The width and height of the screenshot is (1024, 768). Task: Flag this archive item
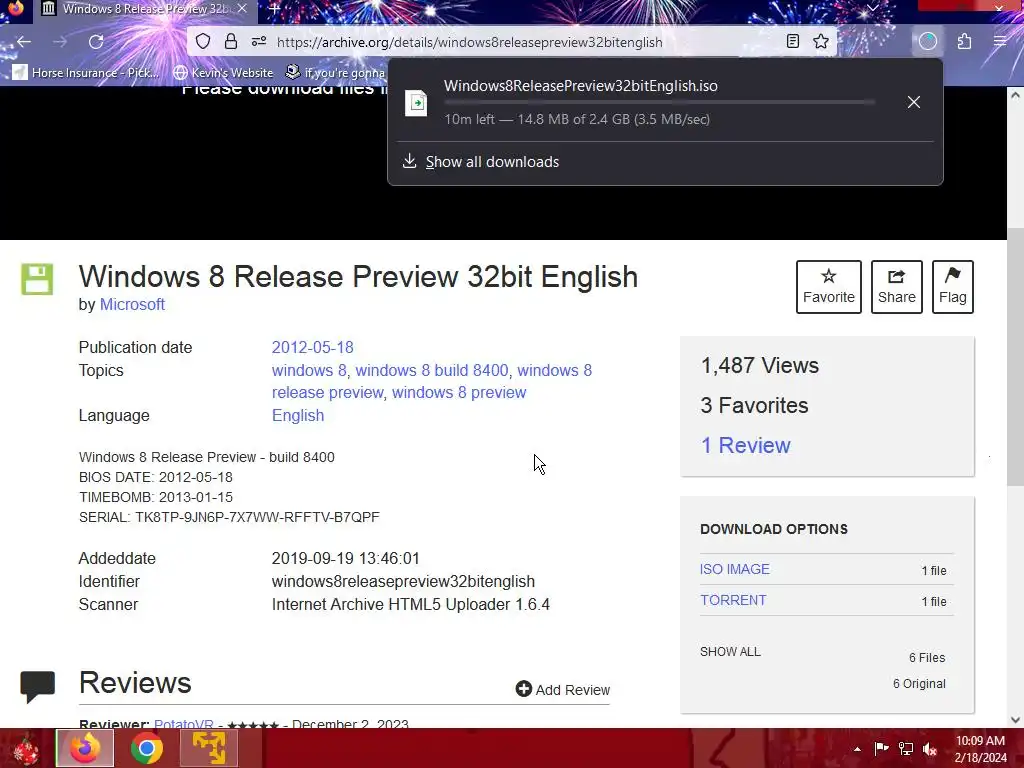pos(953,287)
